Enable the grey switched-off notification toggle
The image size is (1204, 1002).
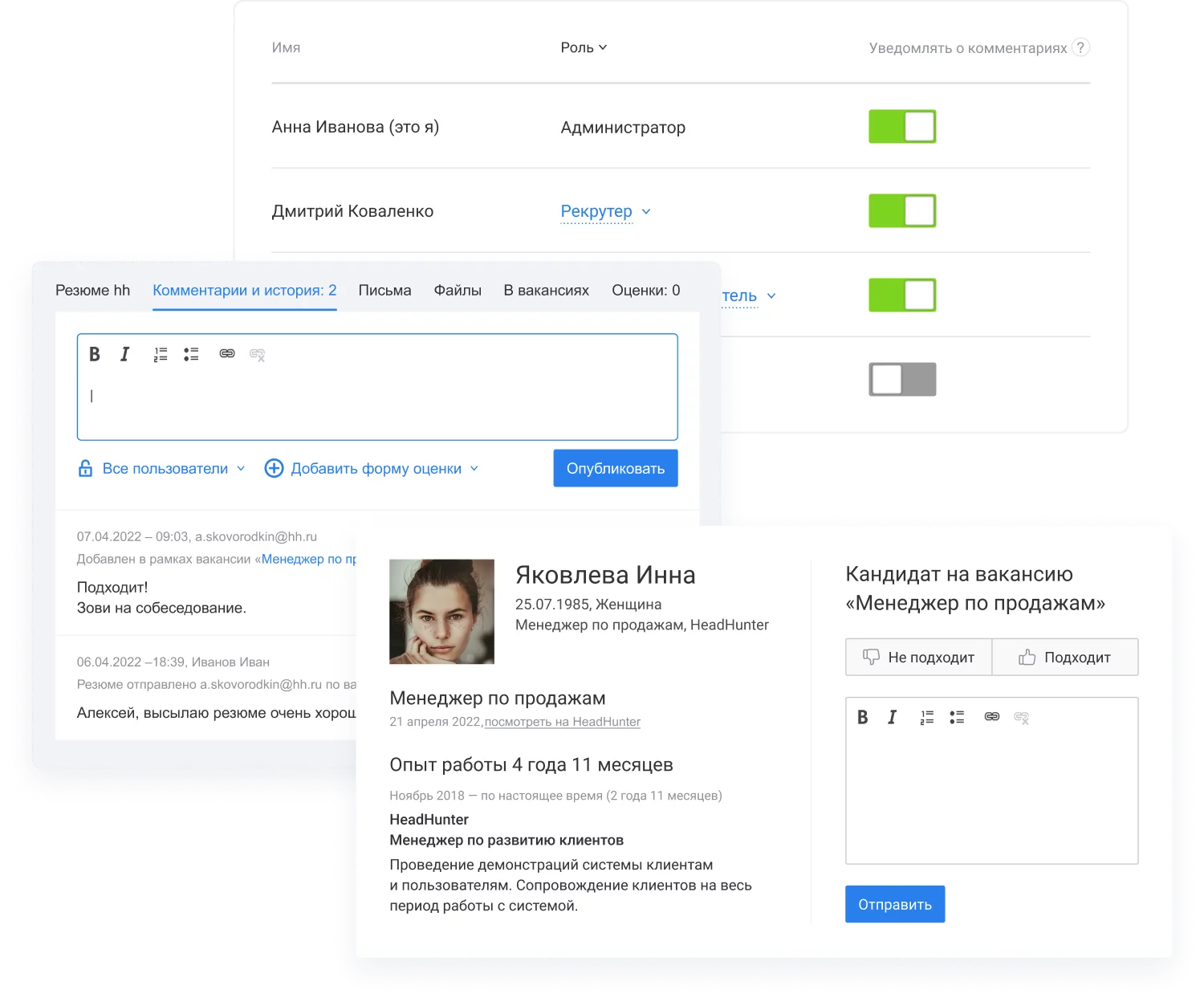[902, 379]
